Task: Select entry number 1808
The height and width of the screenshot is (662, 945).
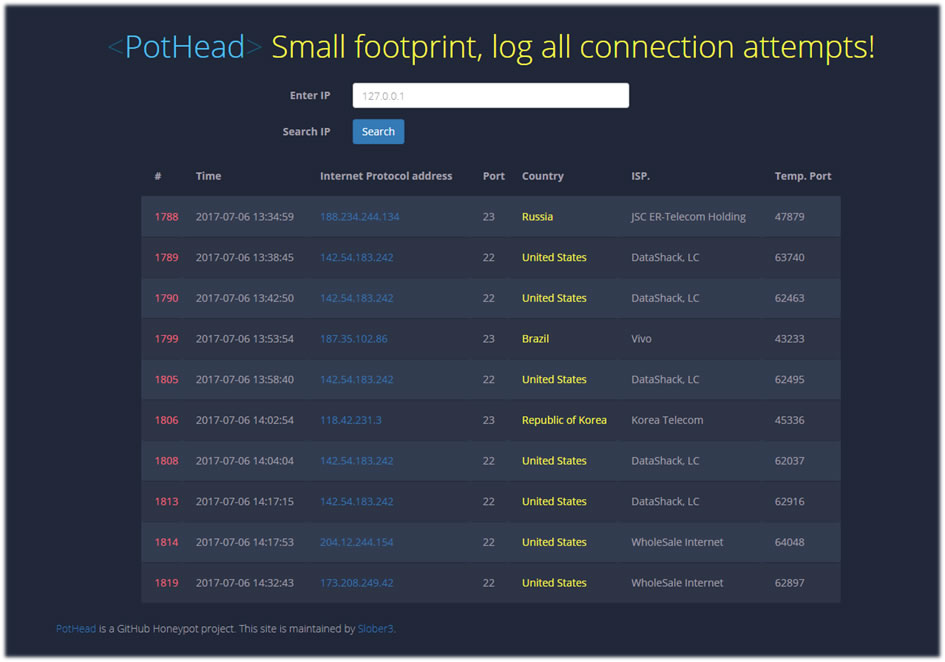Action: click(166, 461)
